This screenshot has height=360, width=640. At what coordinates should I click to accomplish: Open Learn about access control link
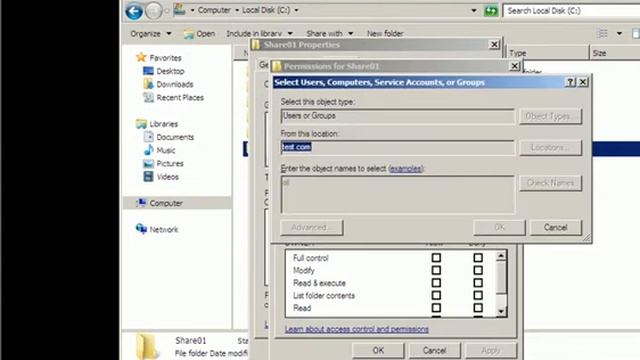pyautogui.click(x=357, y=329)
